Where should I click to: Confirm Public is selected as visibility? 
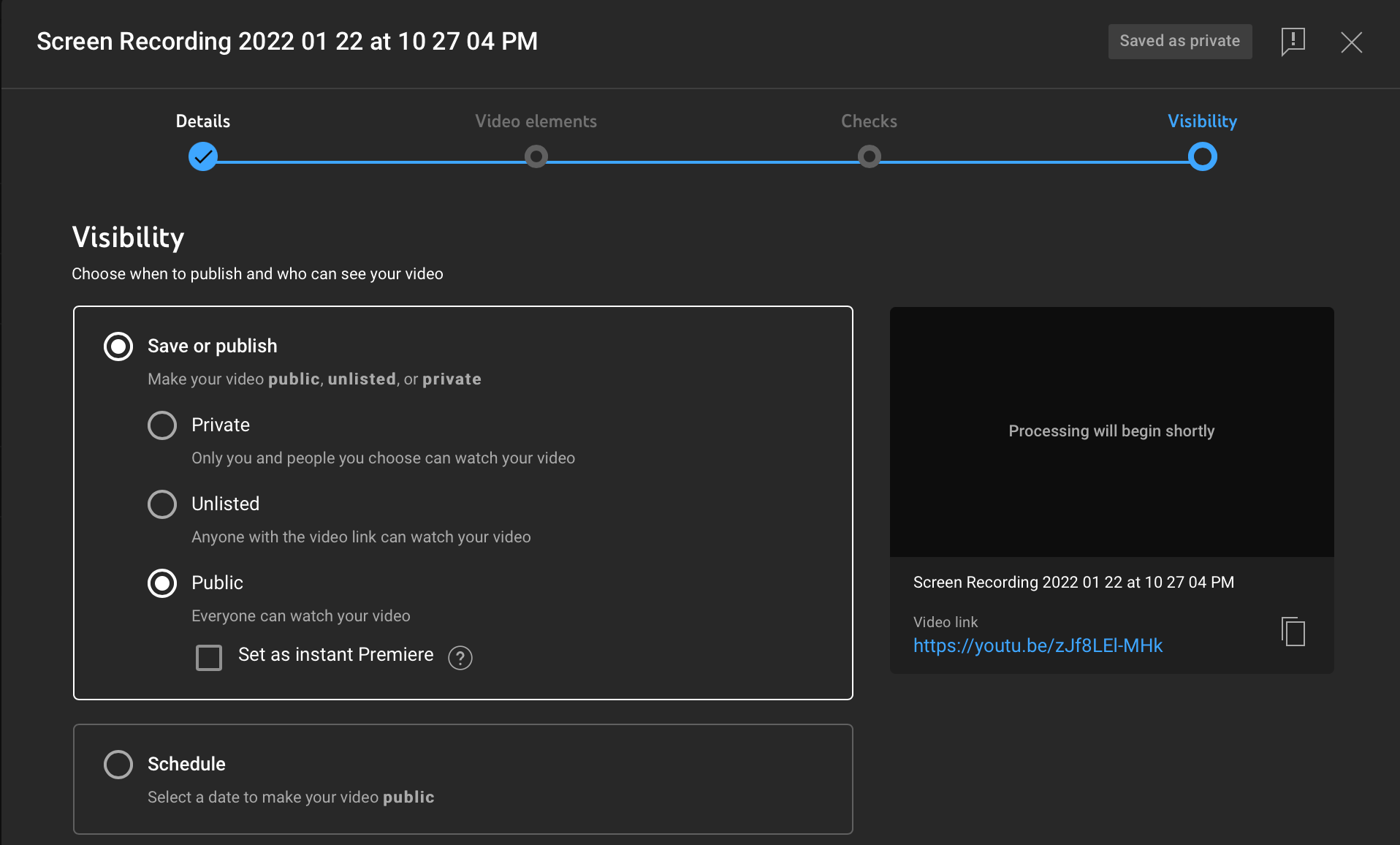pyautogui.click(x=162, y=583)
